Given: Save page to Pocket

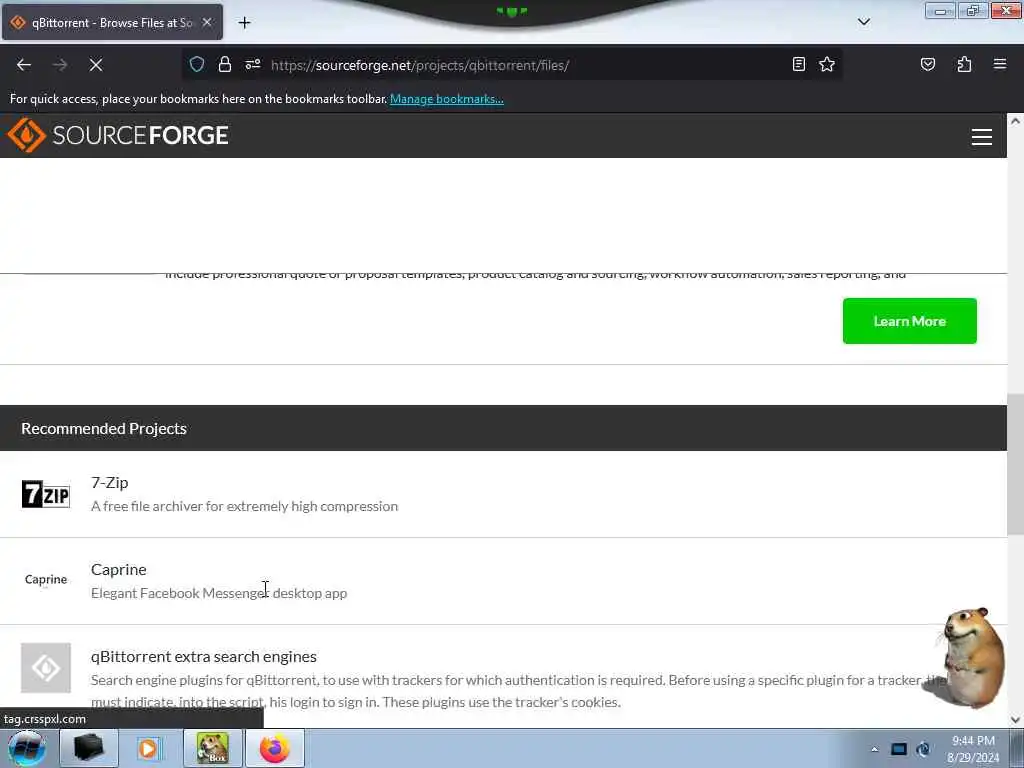Looking at the screenshot, I should [927, 64].
